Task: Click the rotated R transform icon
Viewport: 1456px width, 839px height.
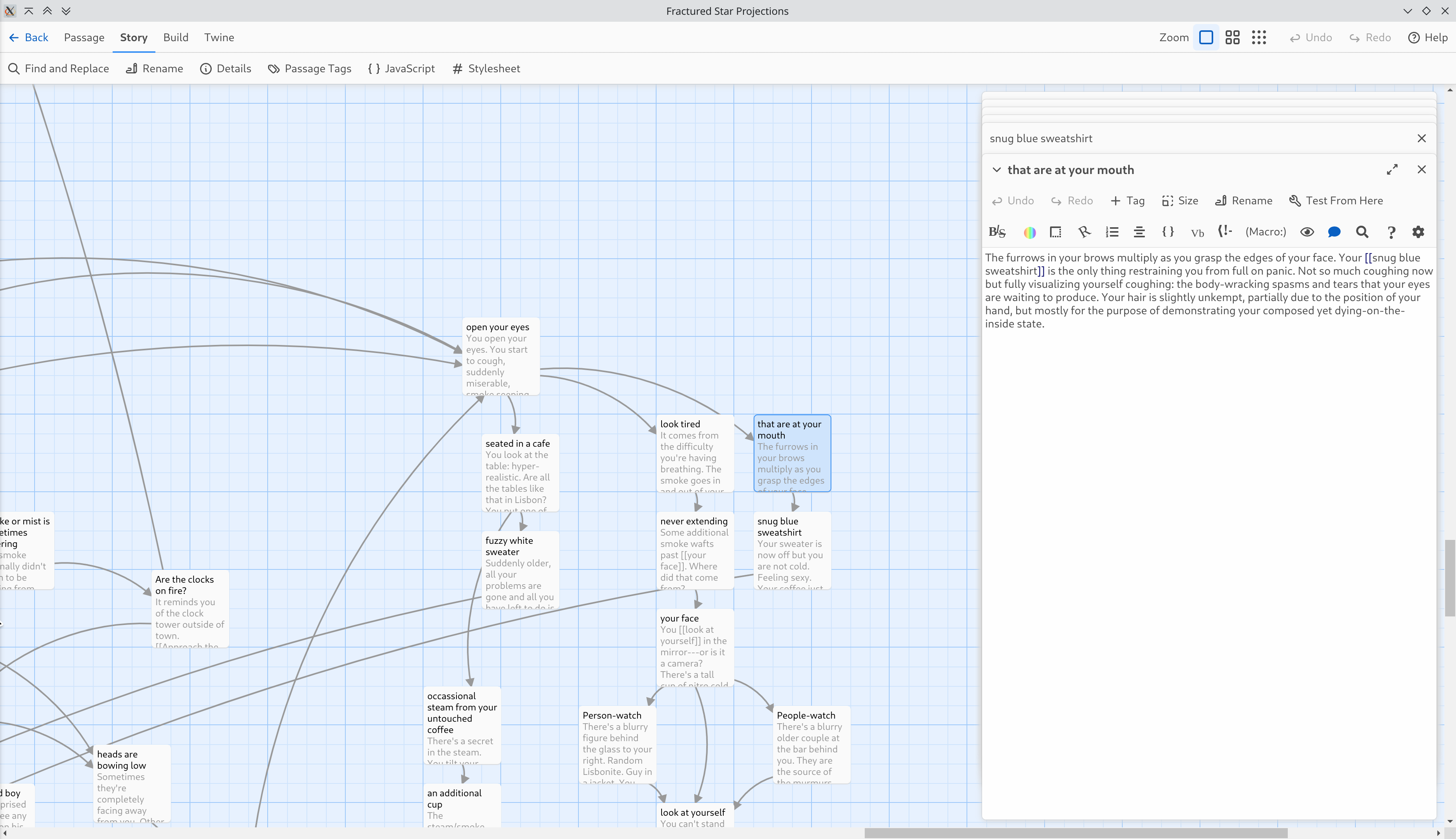Action: pyautogui.click(x=1084, y=232)
